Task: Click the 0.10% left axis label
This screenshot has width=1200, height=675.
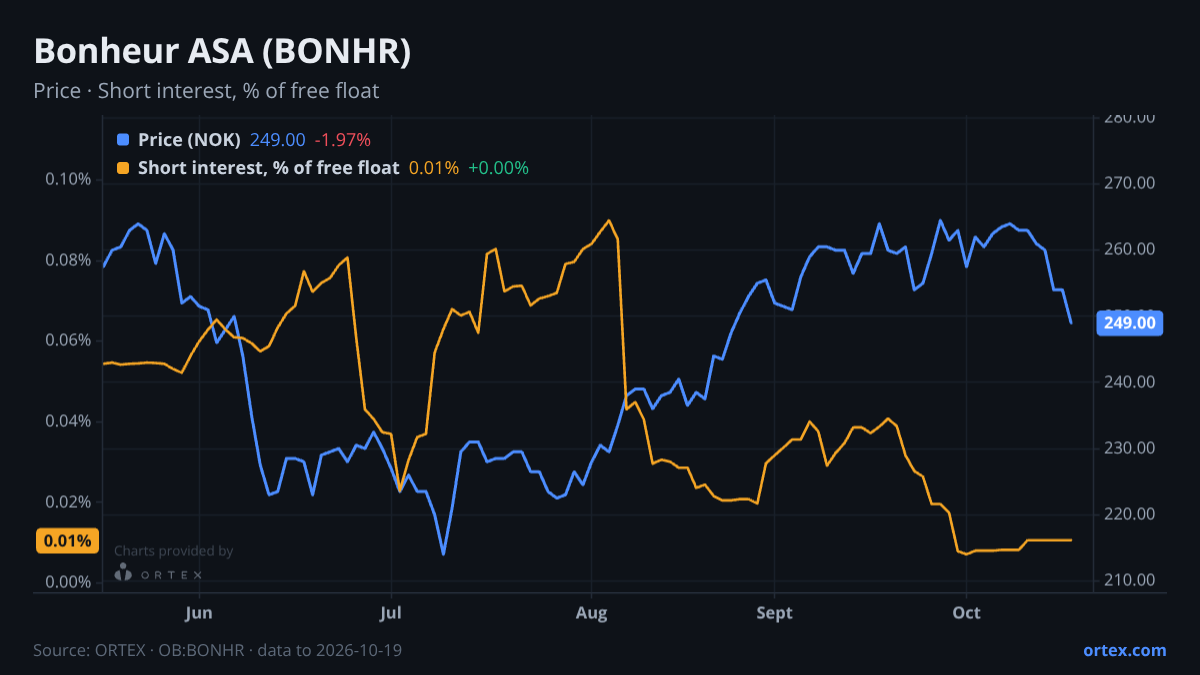Action: point(68,180)
